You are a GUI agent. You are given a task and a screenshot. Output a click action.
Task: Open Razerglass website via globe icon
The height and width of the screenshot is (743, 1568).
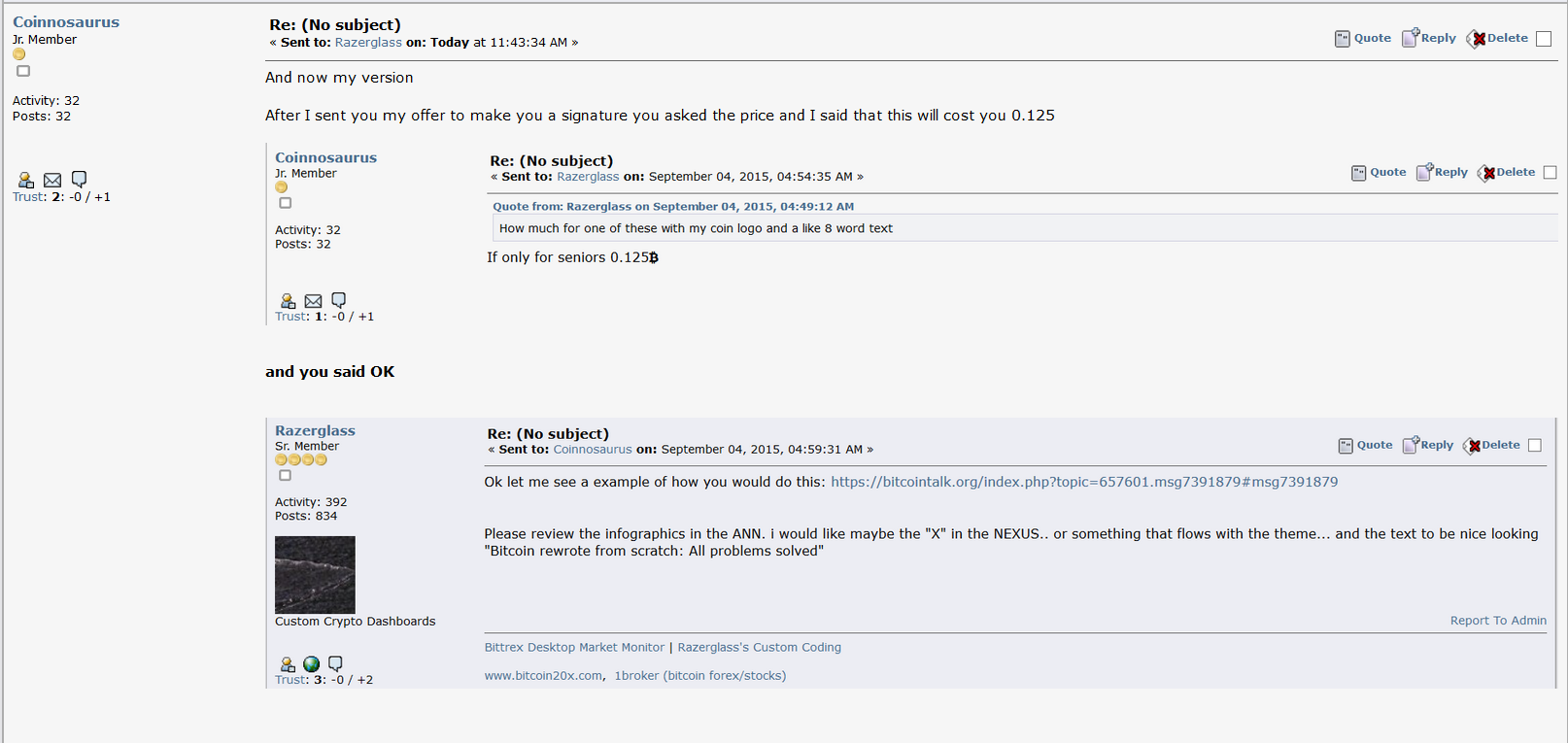click(x=311, y=664)
